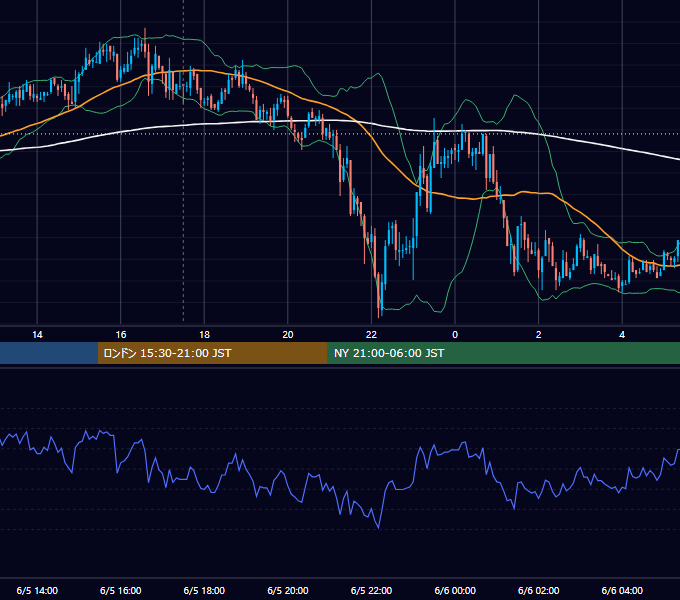Click the 18 hour label on price chart axis
The height and width of the screenshot is (600, 680).
pyautogui.click(x=204, y=335)
